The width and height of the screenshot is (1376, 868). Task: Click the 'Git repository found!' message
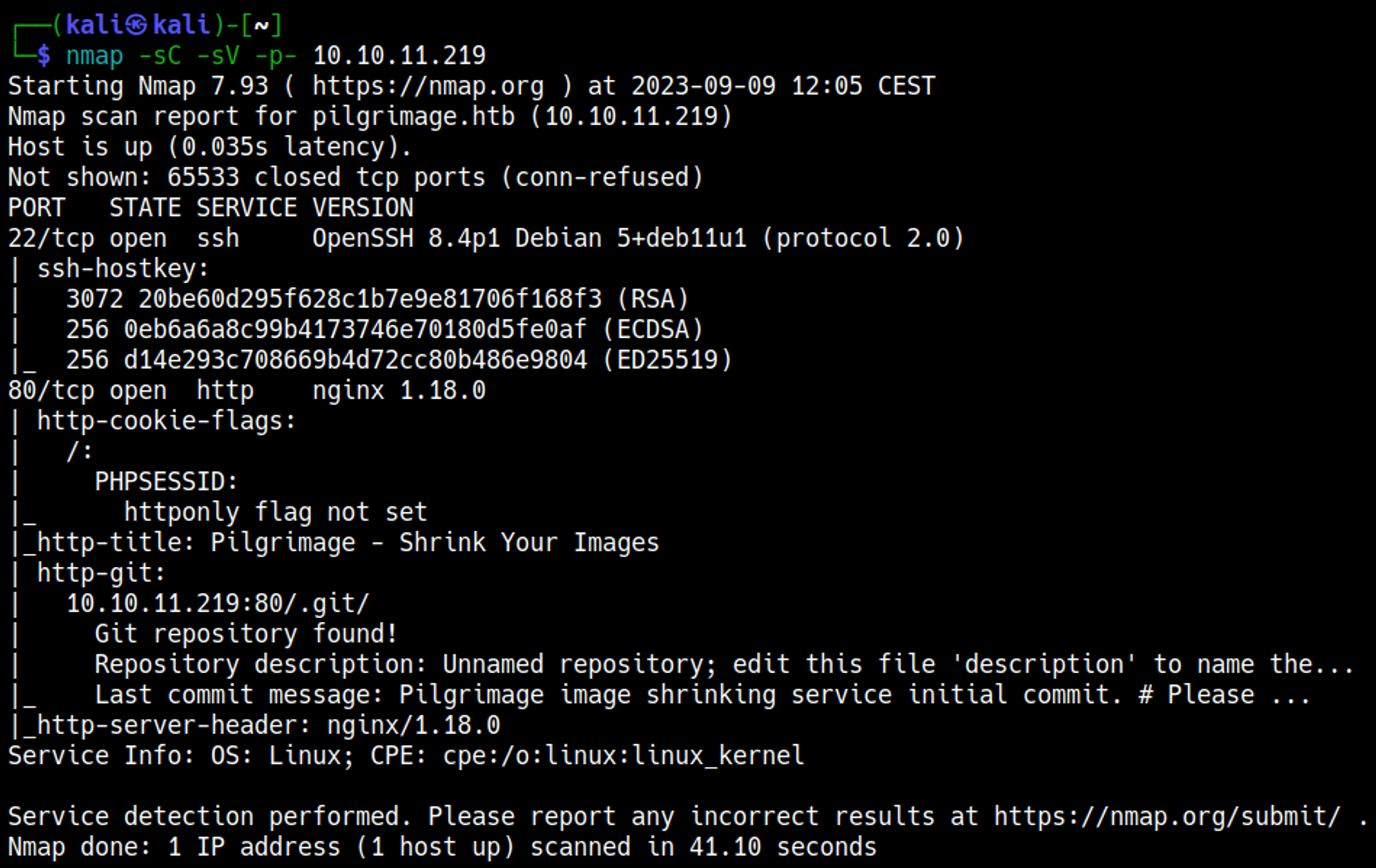(246, 633)
